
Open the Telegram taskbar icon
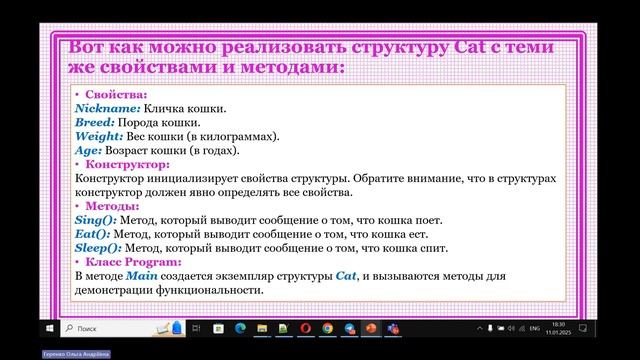(349, 329)
